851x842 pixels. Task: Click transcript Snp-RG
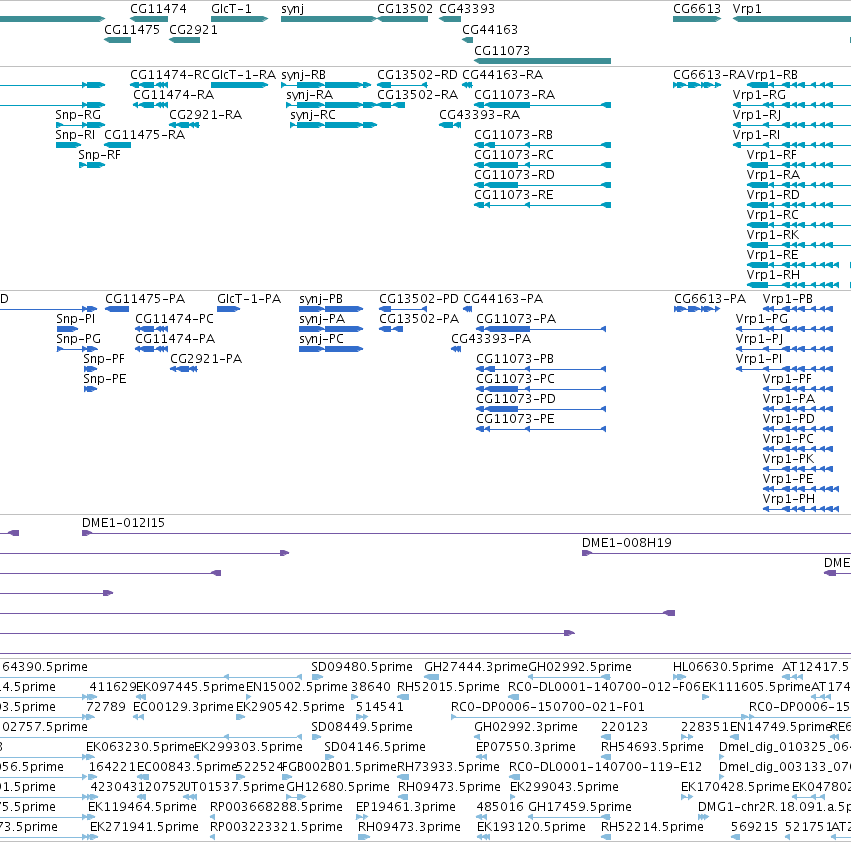(80, 125)
